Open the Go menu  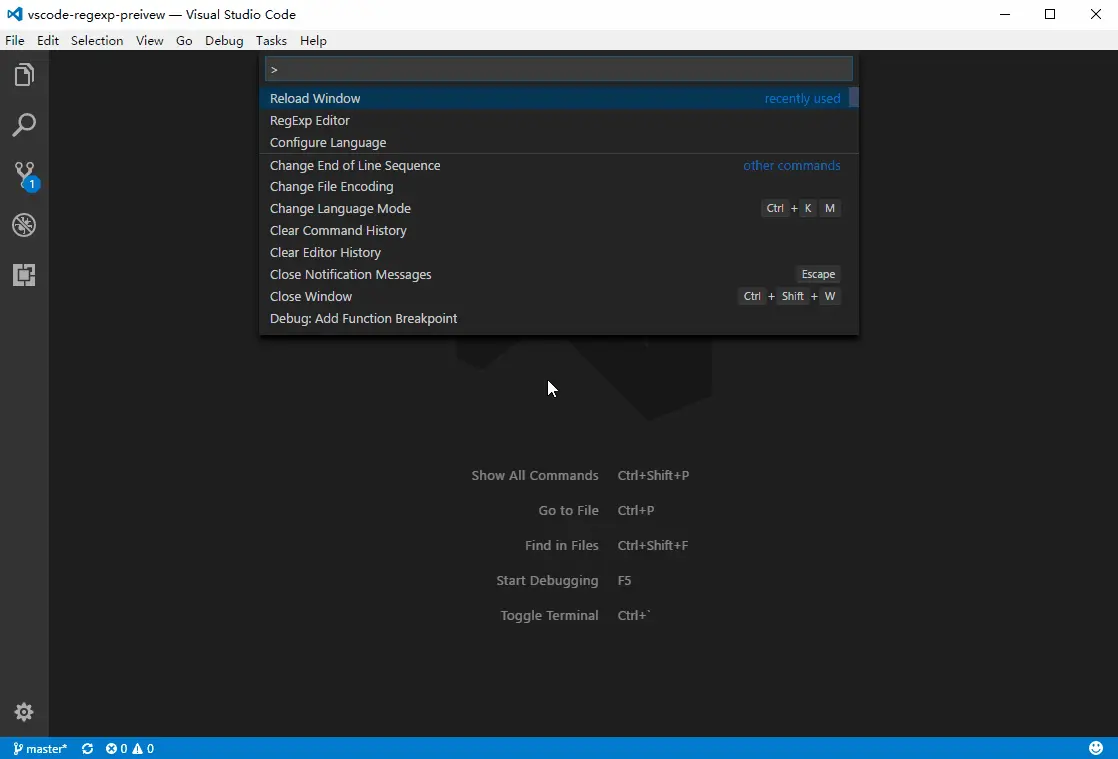(x=184, y=41)
